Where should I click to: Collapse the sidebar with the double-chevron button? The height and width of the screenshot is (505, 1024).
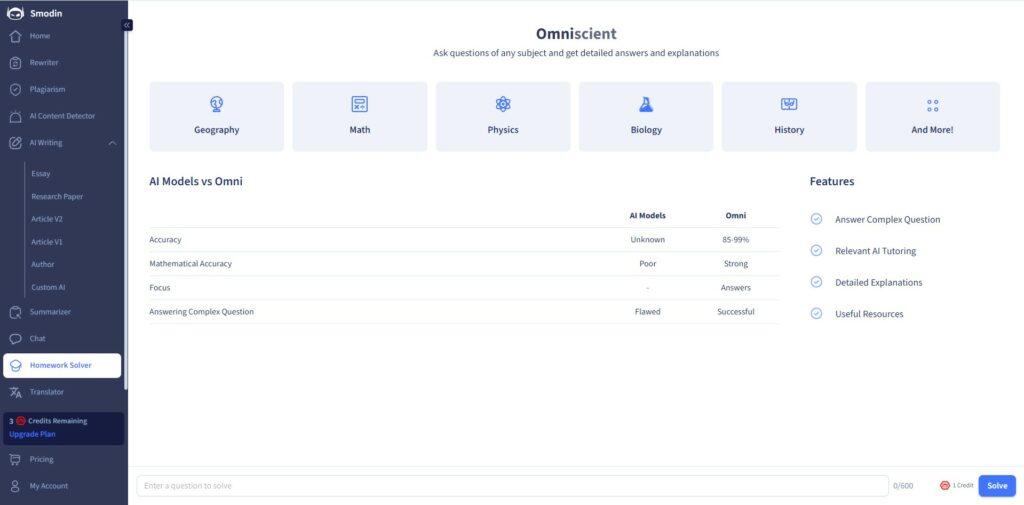click(127, 25)
